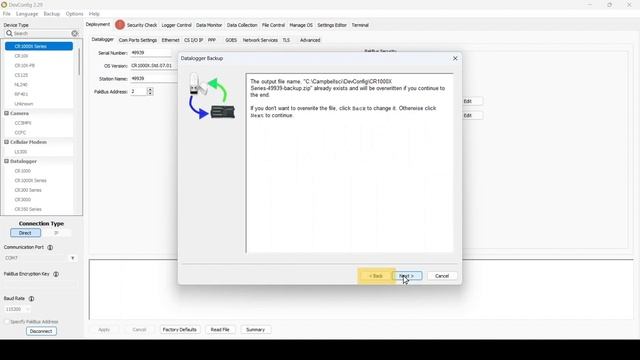
Task: Open the Advanced sub-tab
Action: point(310,40)
